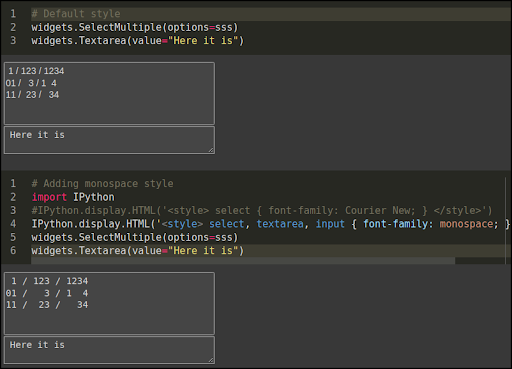Click into the monospace 'Here it is' textarea
Screen dimensions: 512x369
(x=109, y=350)
